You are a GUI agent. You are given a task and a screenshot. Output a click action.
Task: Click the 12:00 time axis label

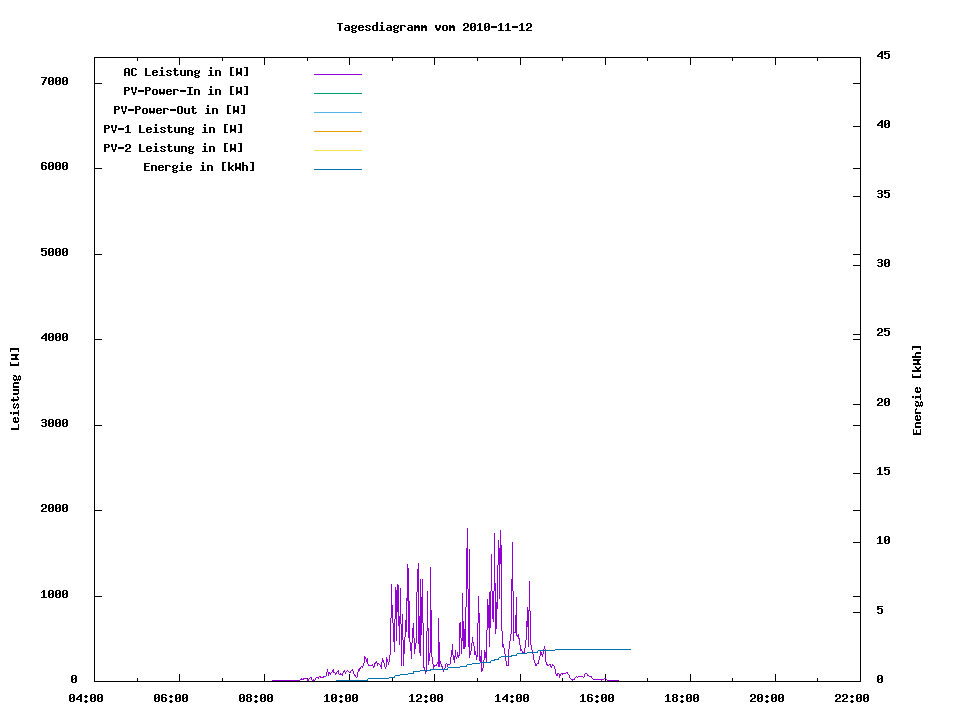click(x=427, y=698)
